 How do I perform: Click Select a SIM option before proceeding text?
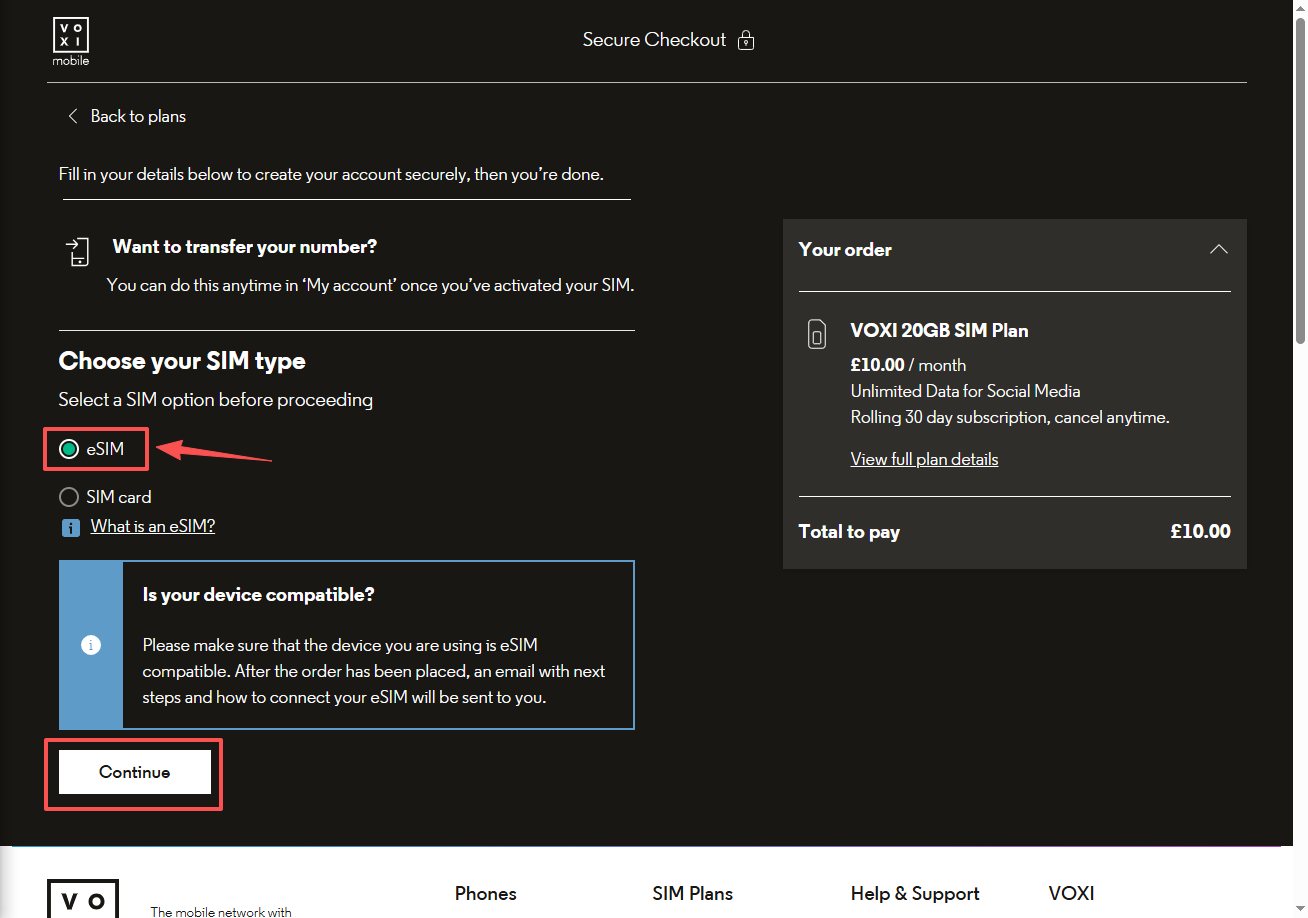(216, 400)
